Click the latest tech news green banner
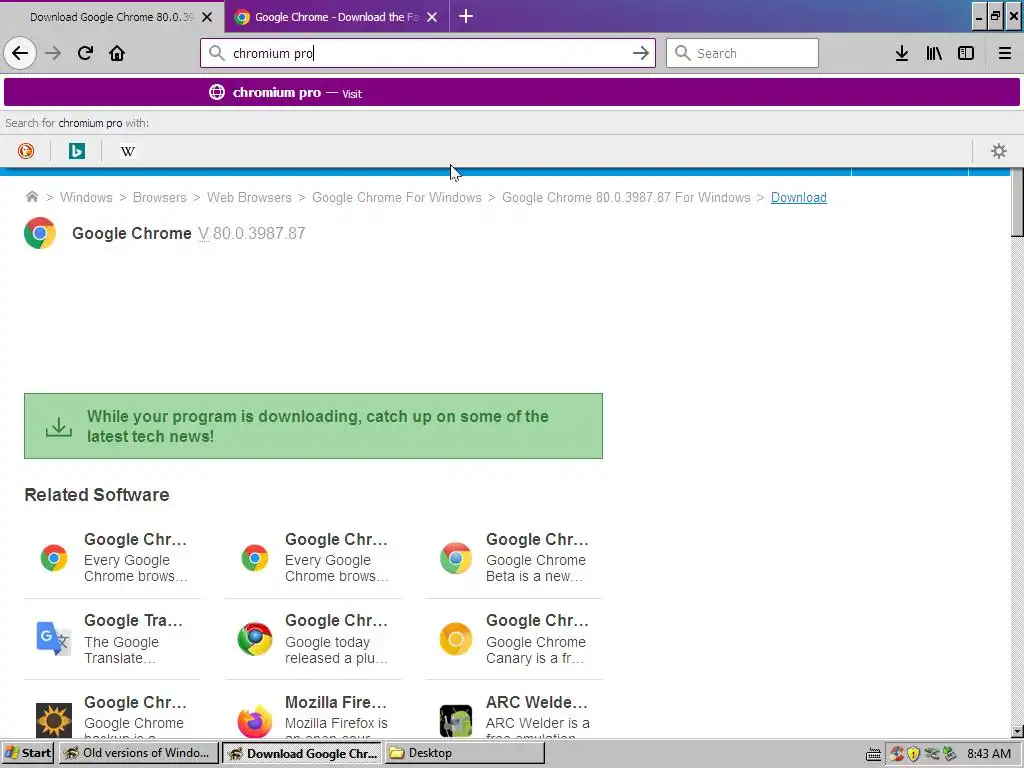 (x=313, y=426)
